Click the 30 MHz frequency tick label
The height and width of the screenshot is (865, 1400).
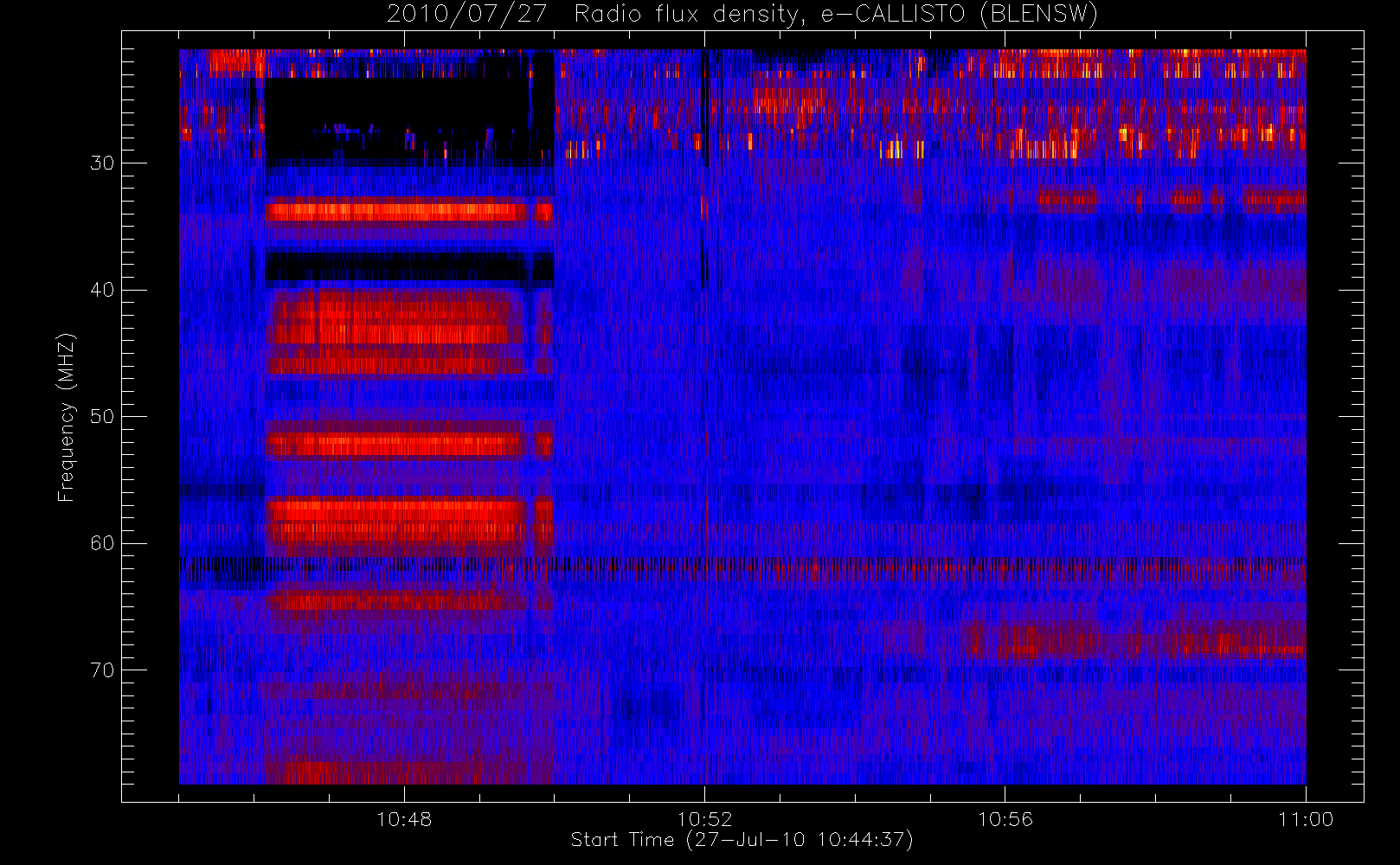[102, 163]
